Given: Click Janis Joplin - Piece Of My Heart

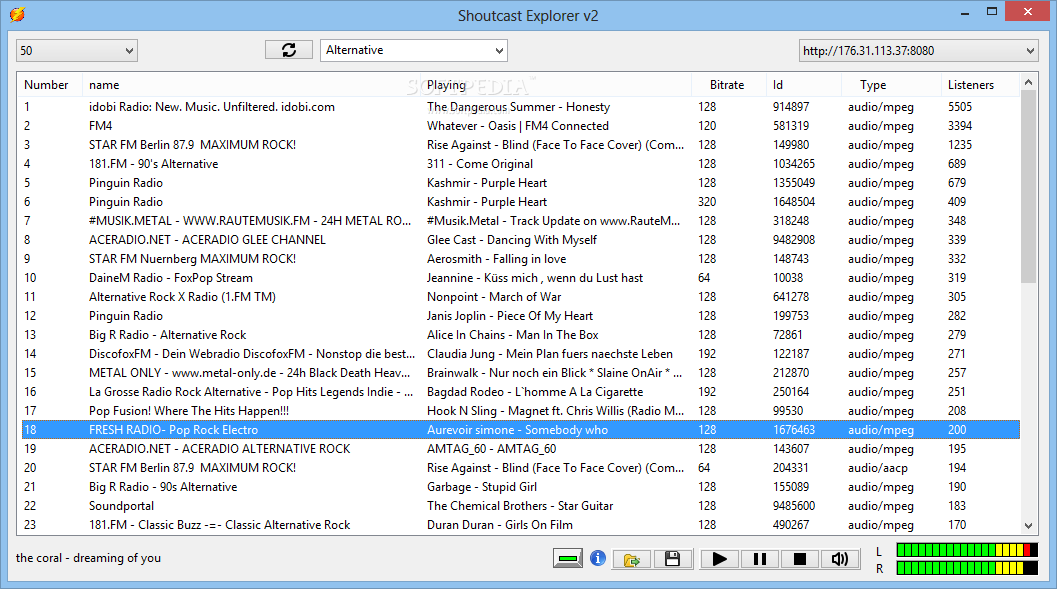Looking at the screenshot, I should tap(510, 315).
